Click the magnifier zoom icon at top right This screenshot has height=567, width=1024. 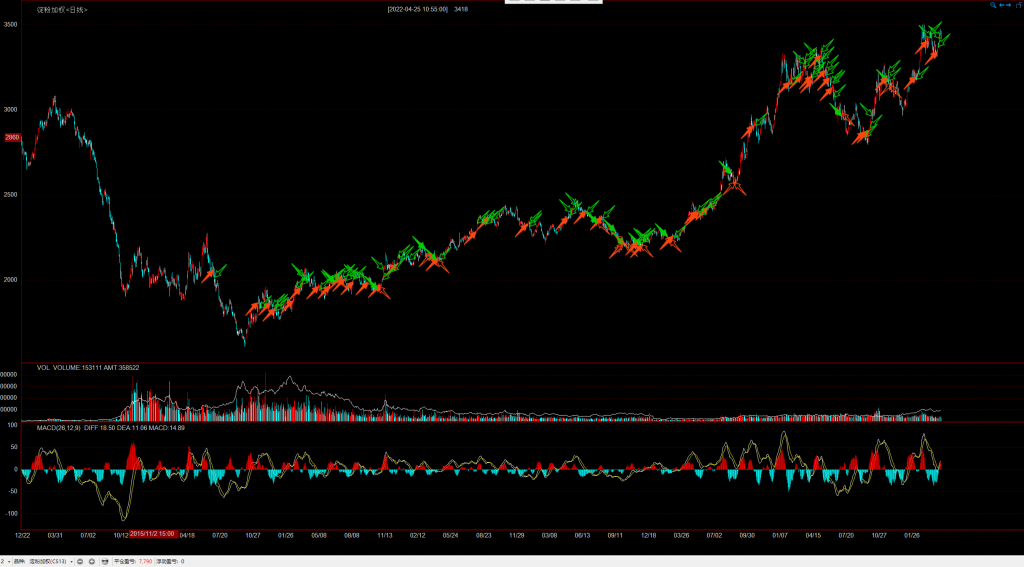[x=993, y=6]
